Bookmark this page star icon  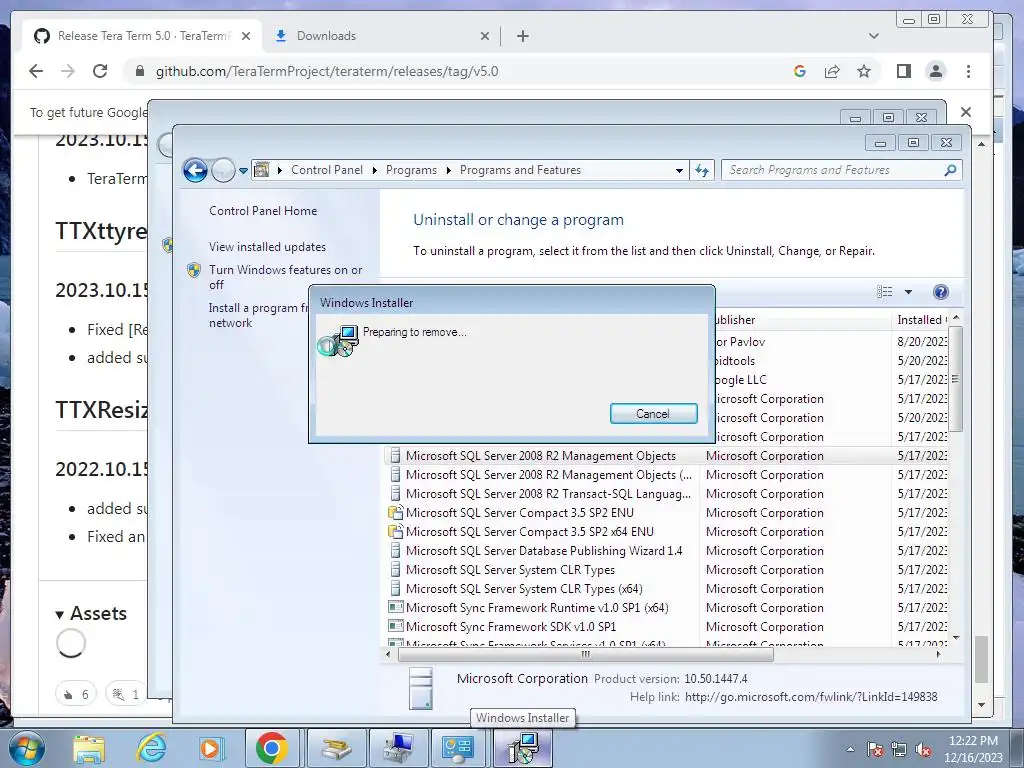click(x=864, y=71)
